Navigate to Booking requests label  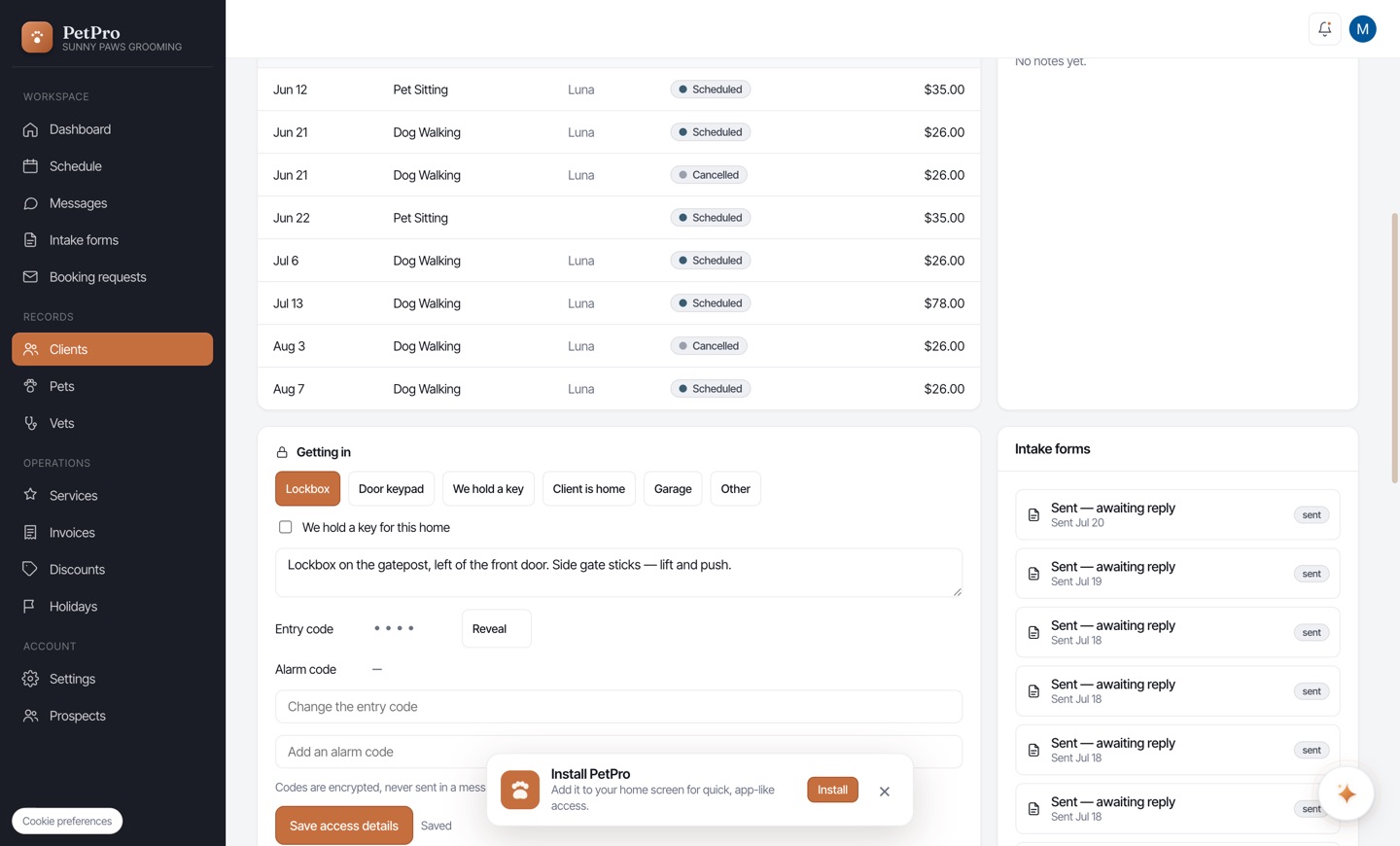click(x=98, y=277)
